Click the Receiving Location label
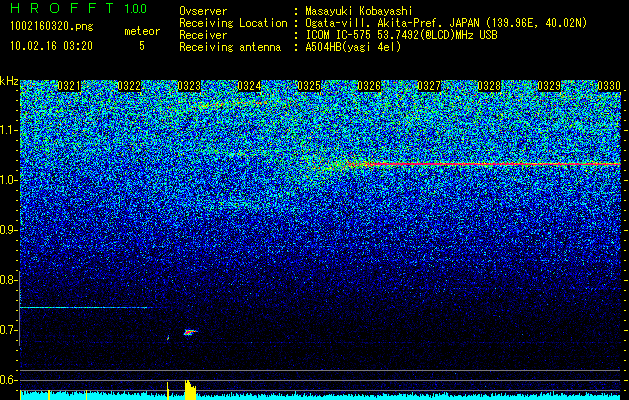The width and height of the screenshot is (629, 400). coord(233,23)
